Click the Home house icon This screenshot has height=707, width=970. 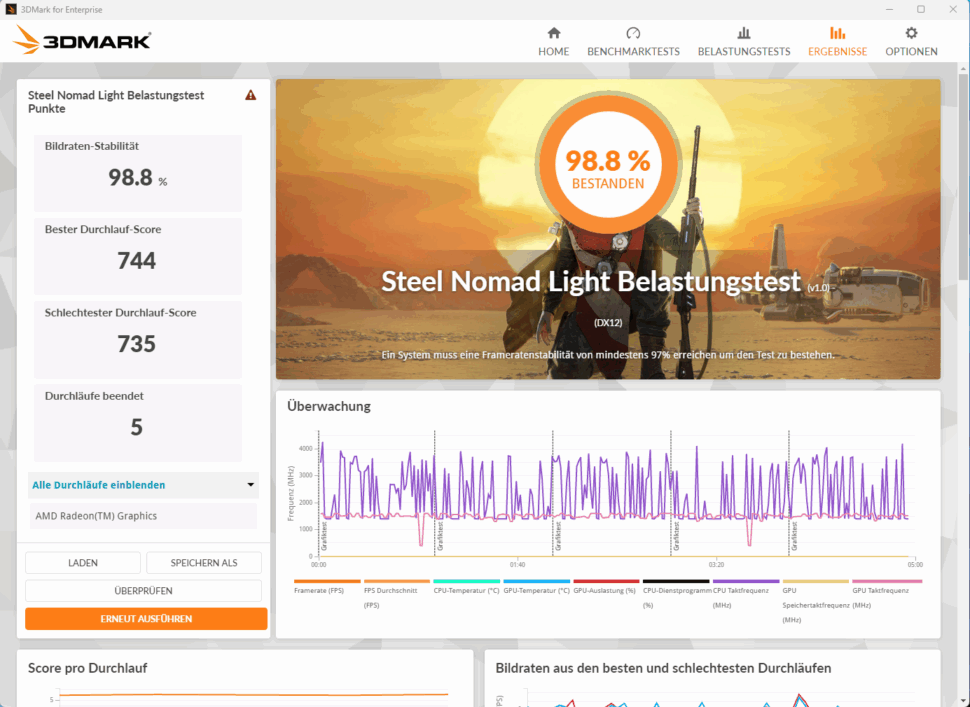click(553, 33)
